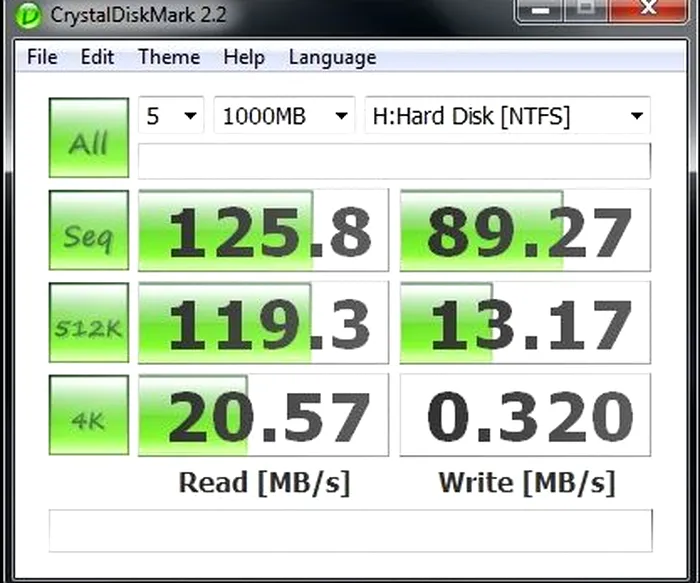Image resolution: width=700 pixels, height=583 pixels.
Task: Start the 512K random test
Action: coord(89,322)
